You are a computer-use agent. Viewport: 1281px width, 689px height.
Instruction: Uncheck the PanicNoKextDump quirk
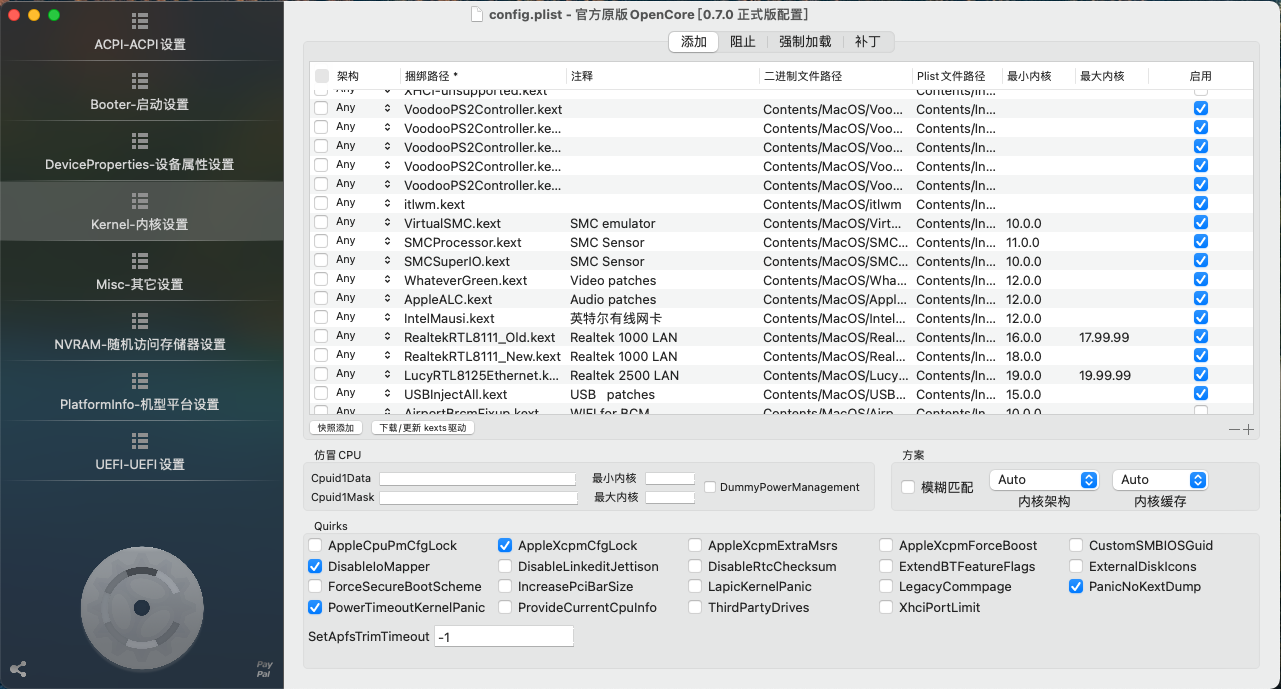1076,587
